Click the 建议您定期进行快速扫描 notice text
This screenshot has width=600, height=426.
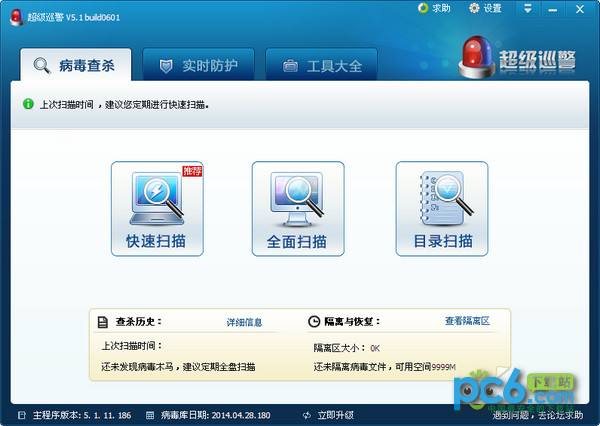pos(157,104)
